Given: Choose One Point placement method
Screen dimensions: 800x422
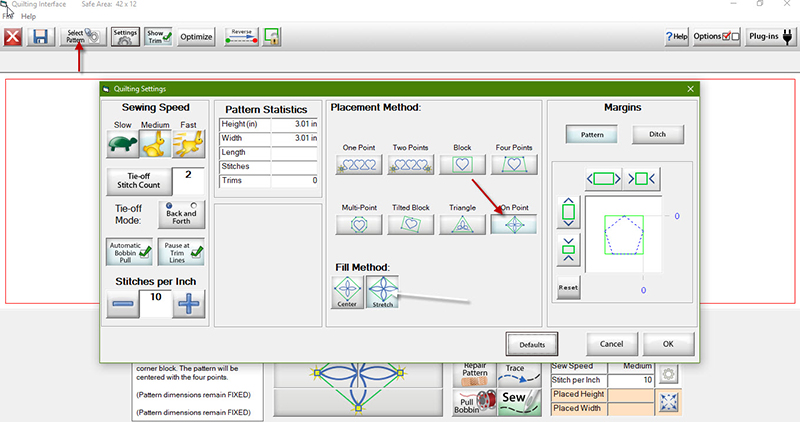Looking at the screenshot, I should pyautogui.click(x=359, y=165).
